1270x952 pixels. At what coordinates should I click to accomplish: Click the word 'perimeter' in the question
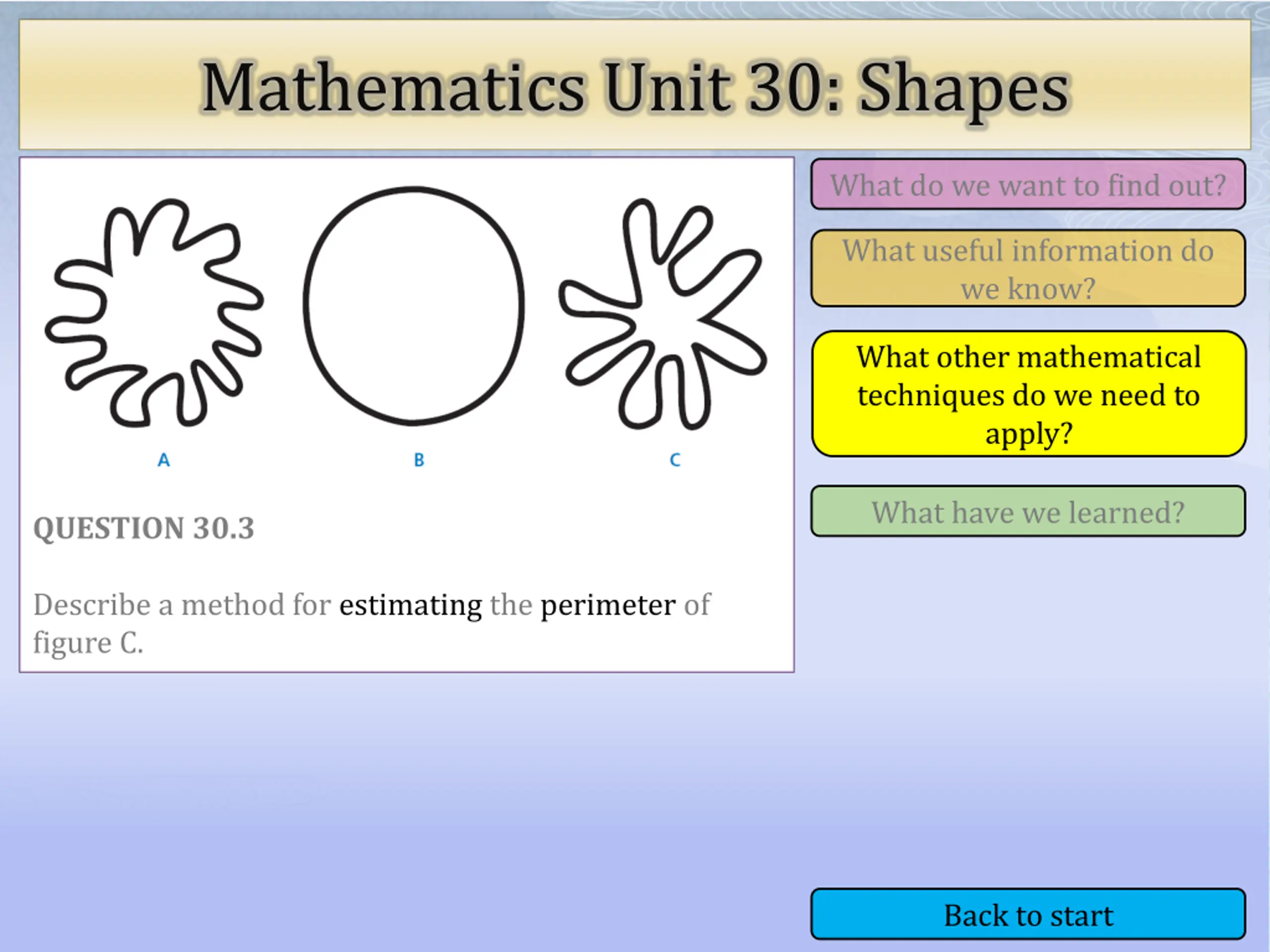[x=608, y=606]
